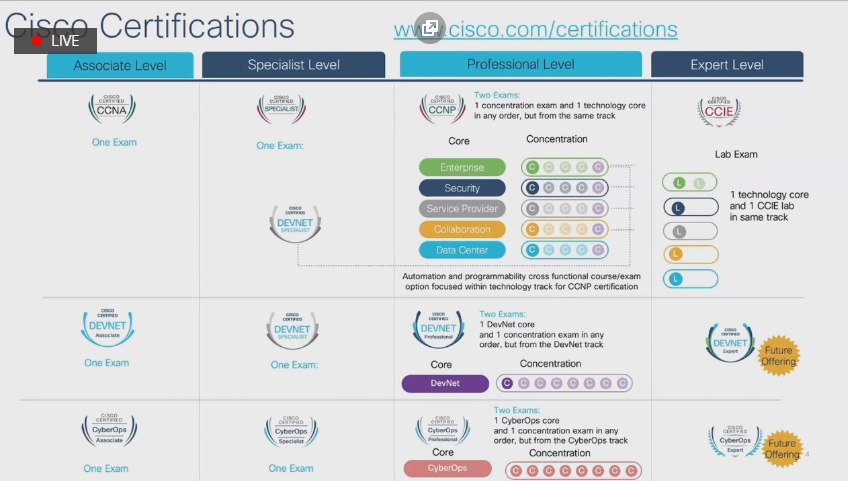
Task: Click Future Offering starburst beside DevNet Expert
Action: (x=779, y=356)
